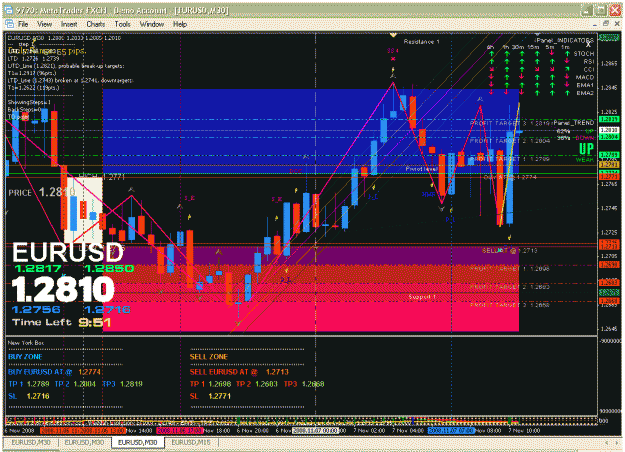Click the green EMA1 arrow in 5m column

[x=552, y=85]
